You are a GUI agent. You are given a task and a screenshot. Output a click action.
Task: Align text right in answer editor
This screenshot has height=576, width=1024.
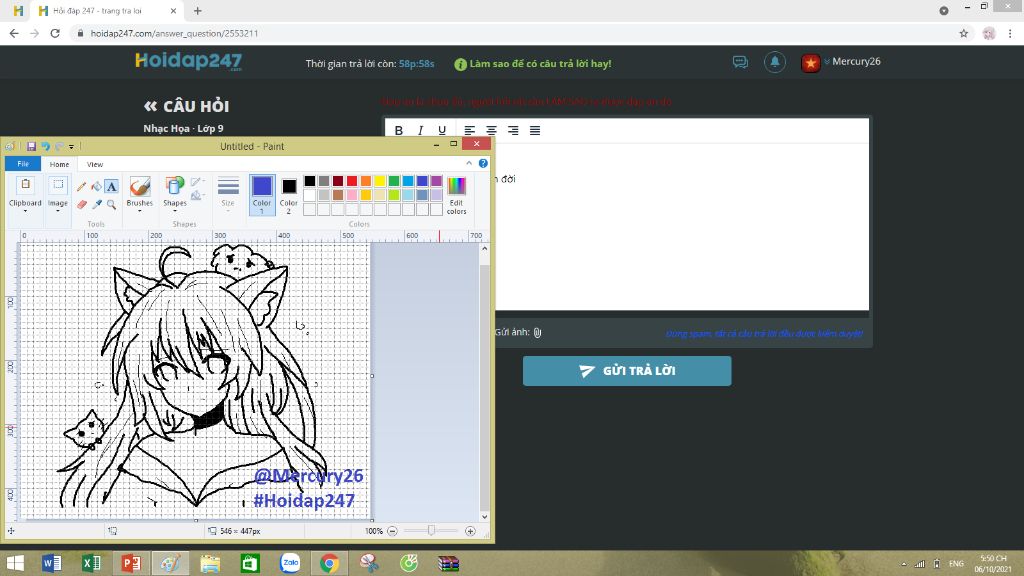(x=513, y=130)
